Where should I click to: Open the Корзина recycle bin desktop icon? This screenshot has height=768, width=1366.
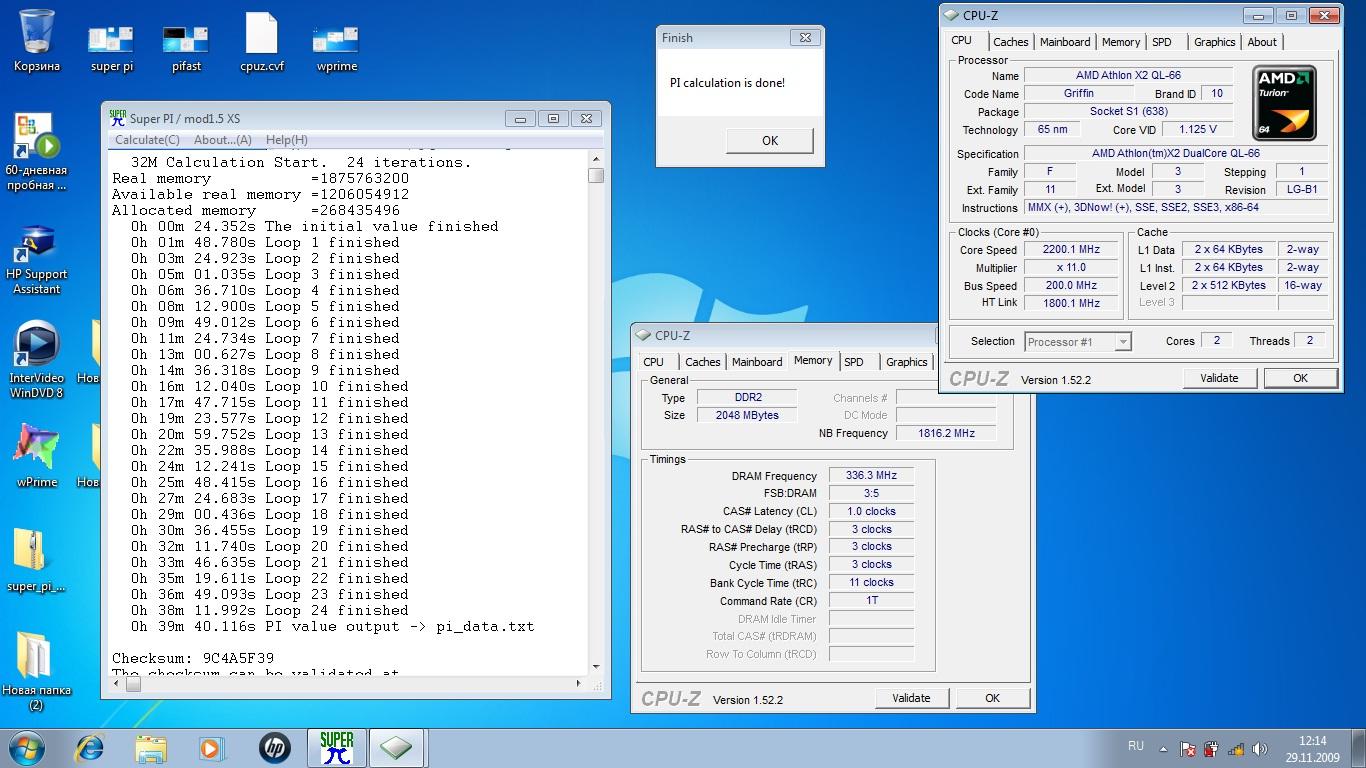click(37, 40)
